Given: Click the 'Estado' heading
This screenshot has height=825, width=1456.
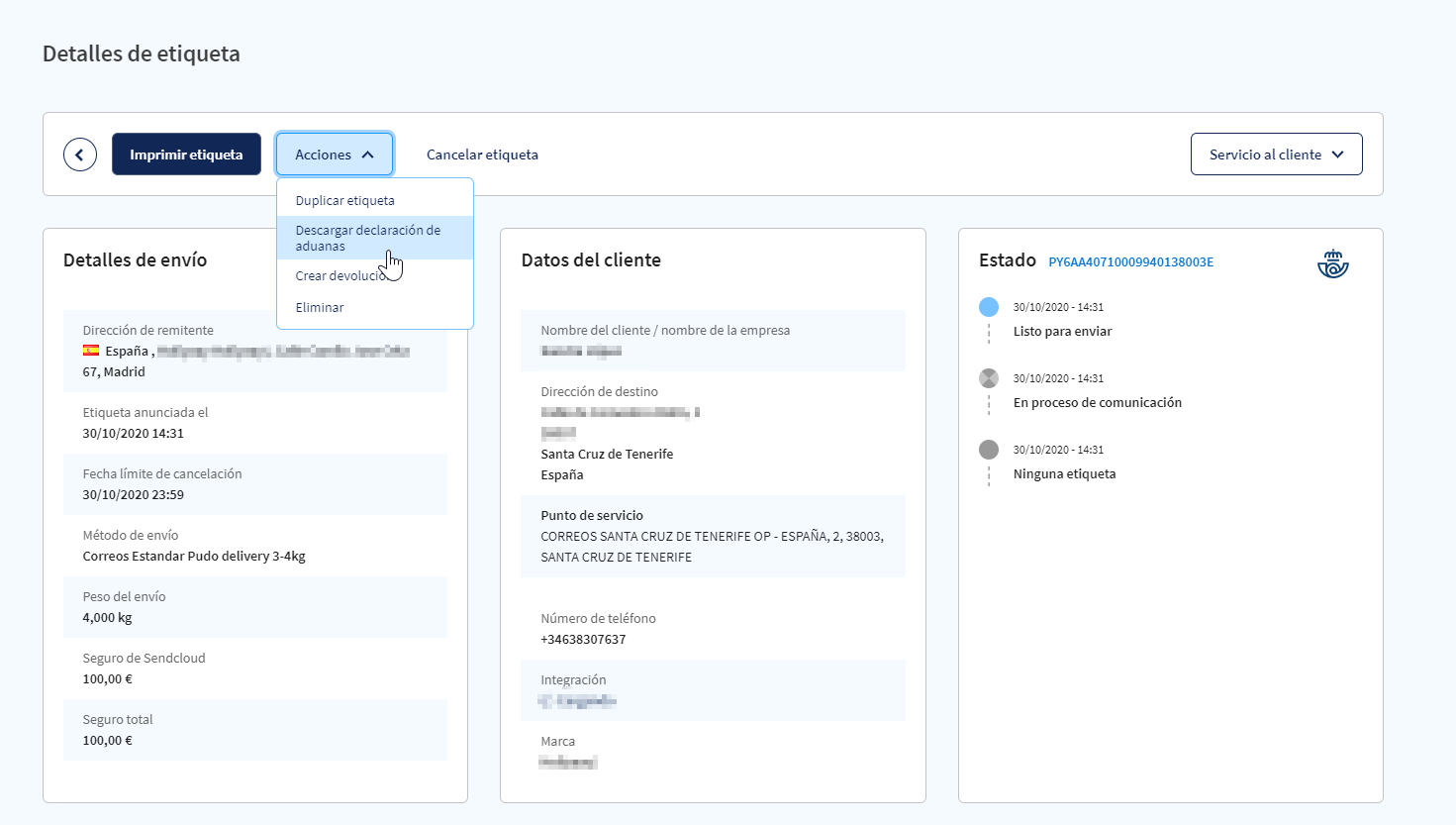Looking at the screenshot, I should point(1008,259).
